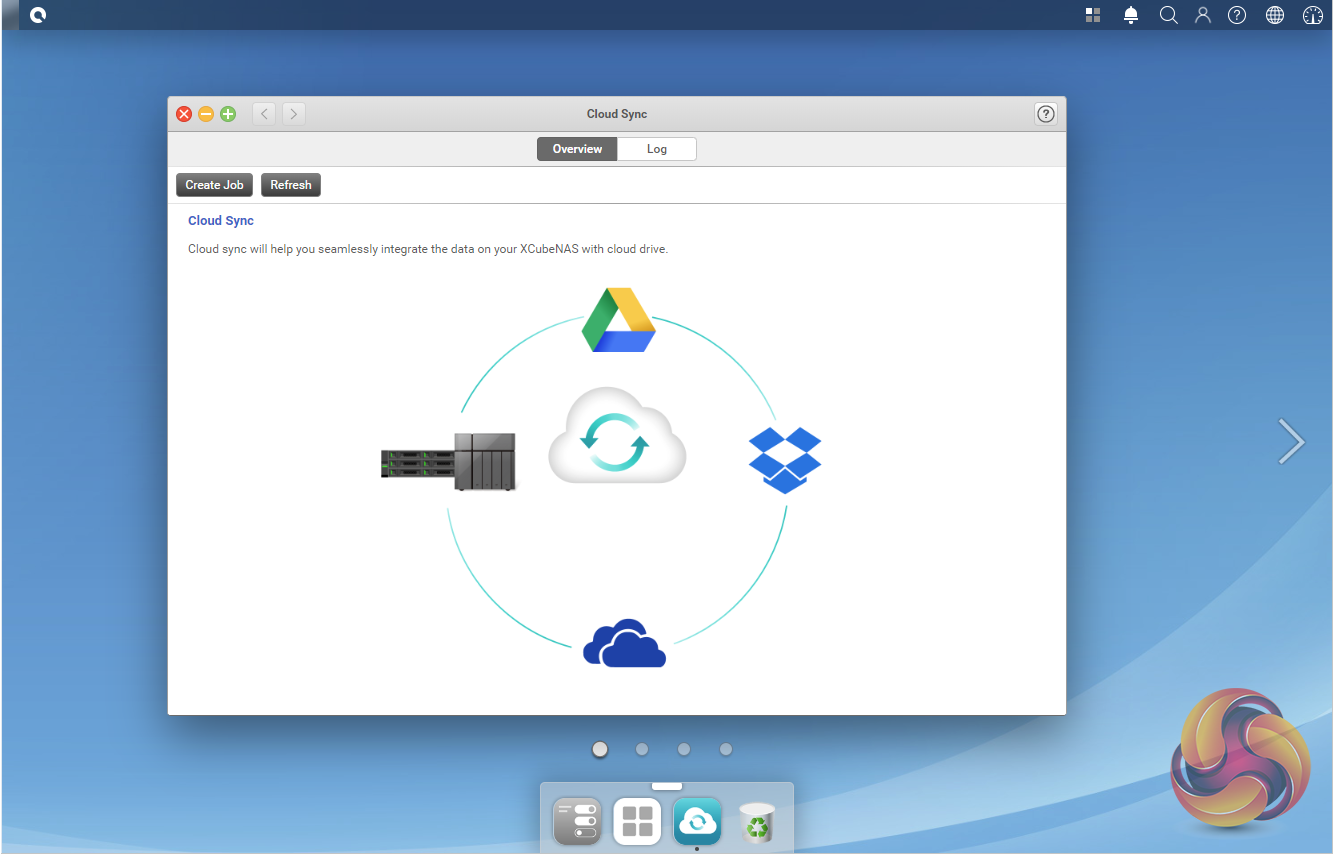The image size is (1334, 854).
Task: Click the XCubeNAS device image
Action: 449,461
